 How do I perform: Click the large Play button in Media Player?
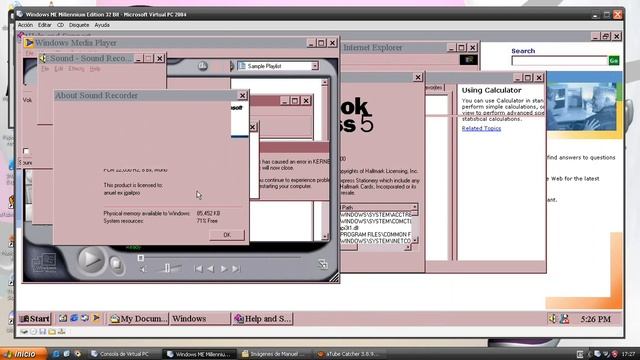pyautogui.click(x=90, y=260)
